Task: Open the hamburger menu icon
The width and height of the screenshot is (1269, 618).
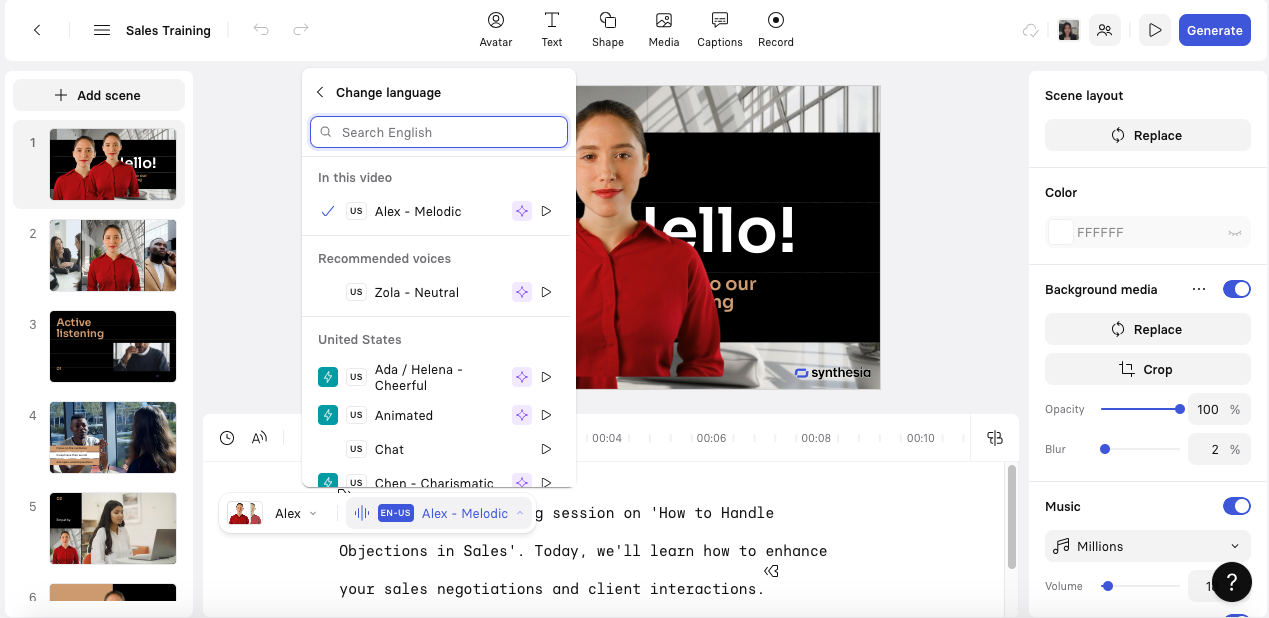Action: point(101,30)
